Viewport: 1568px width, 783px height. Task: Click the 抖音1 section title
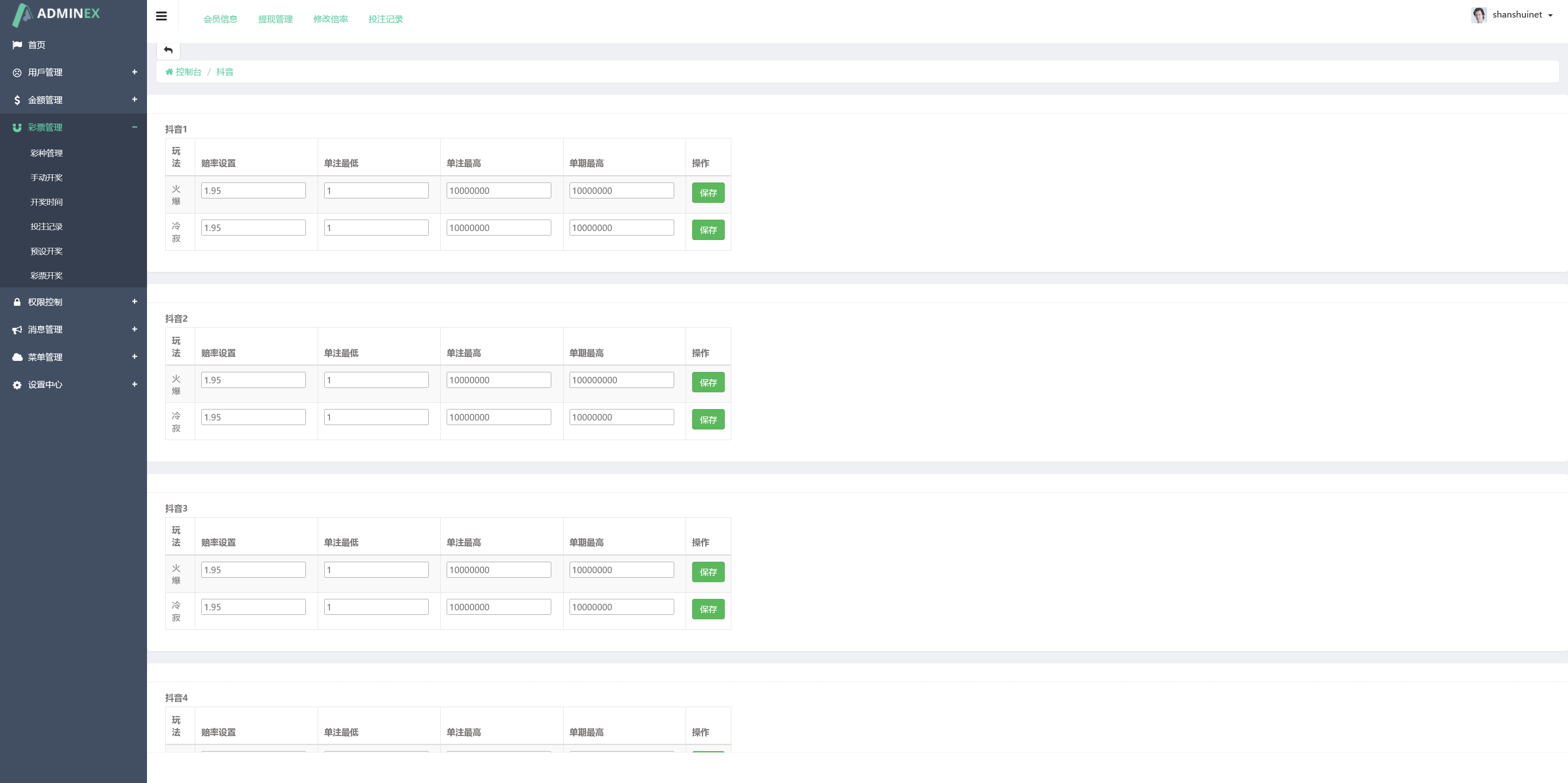click(x=176, y=129)
